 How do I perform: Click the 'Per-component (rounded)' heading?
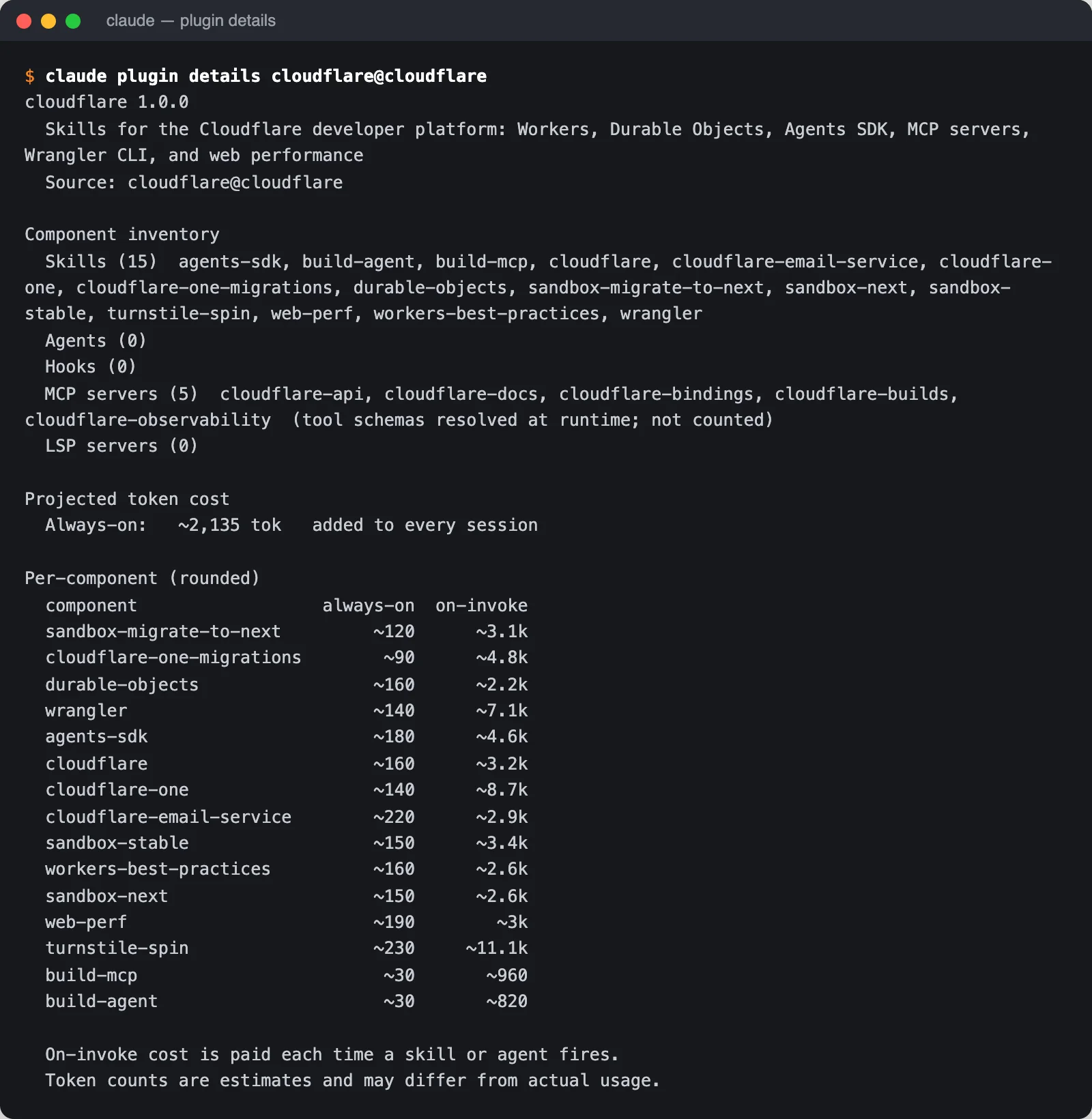click(143, 579)
